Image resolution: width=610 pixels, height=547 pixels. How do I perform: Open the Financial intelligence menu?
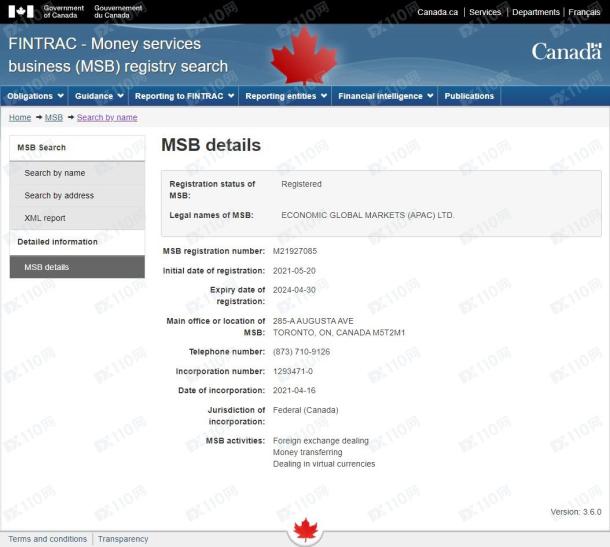coord(385,96)
